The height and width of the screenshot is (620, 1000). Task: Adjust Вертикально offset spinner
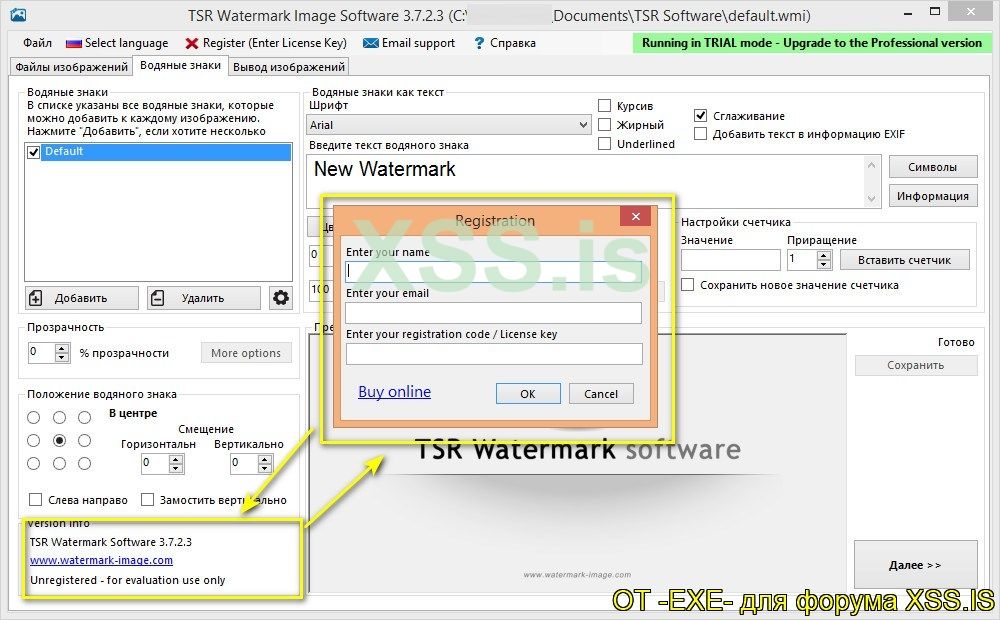(265, 463)
